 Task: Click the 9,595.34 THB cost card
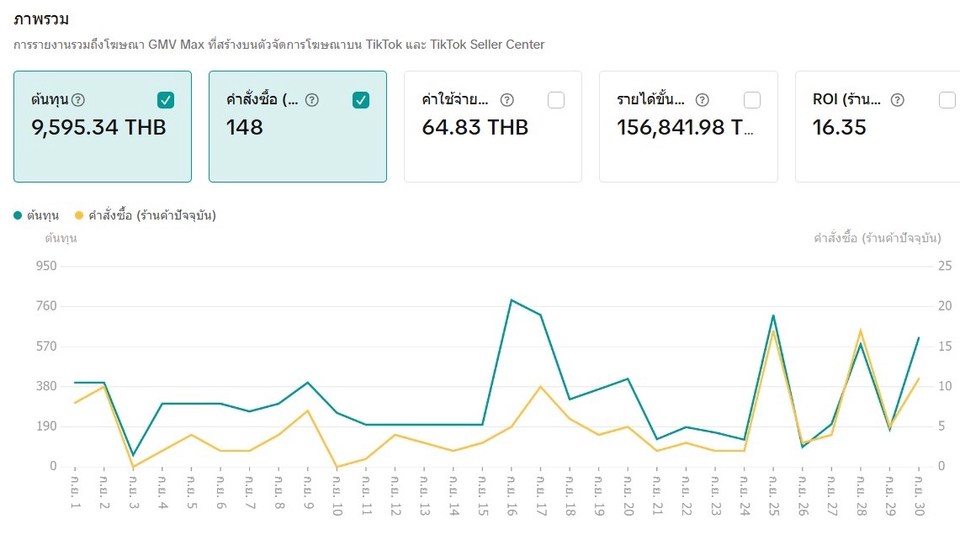[x=103, y=127]
